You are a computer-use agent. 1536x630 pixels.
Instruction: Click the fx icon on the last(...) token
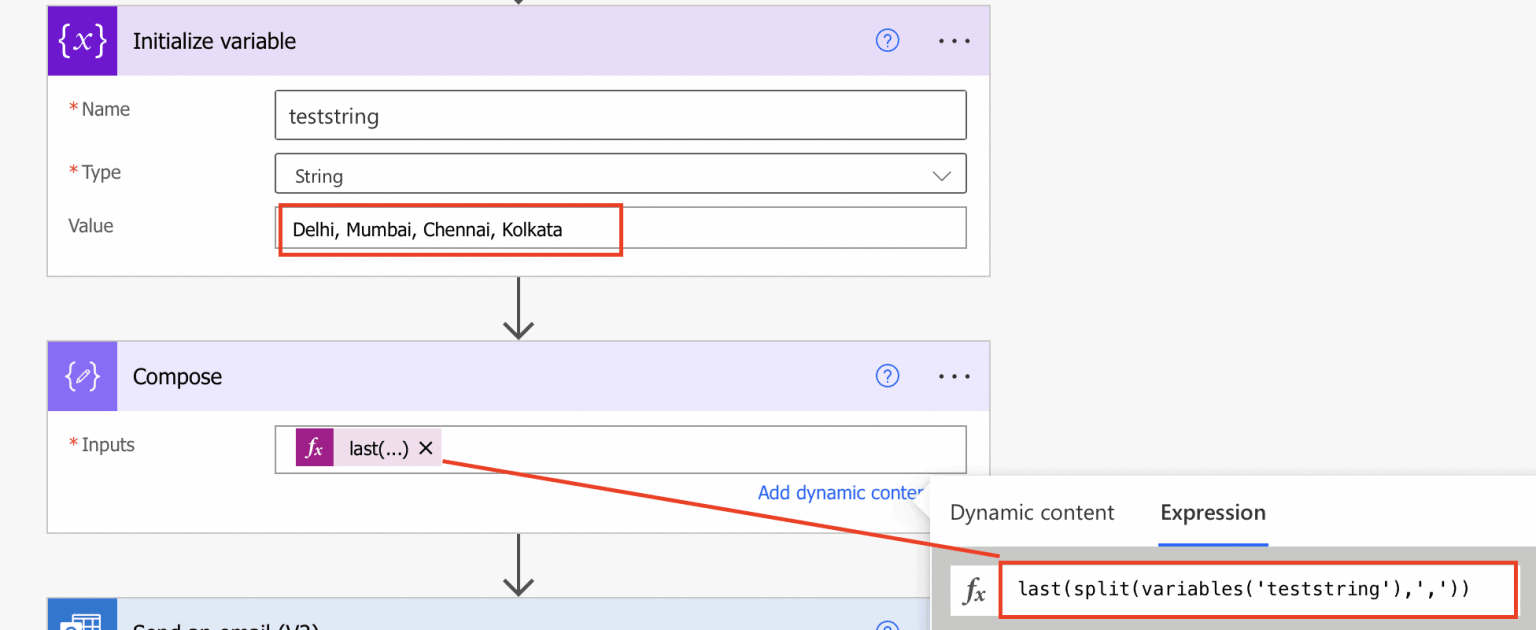(x=315, y=448)
